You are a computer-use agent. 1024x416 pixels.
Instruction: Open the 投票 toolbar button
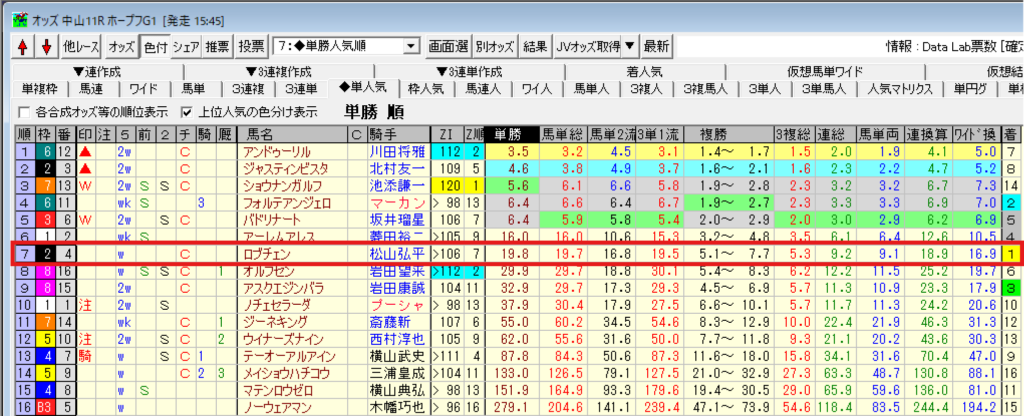point(252,46)
